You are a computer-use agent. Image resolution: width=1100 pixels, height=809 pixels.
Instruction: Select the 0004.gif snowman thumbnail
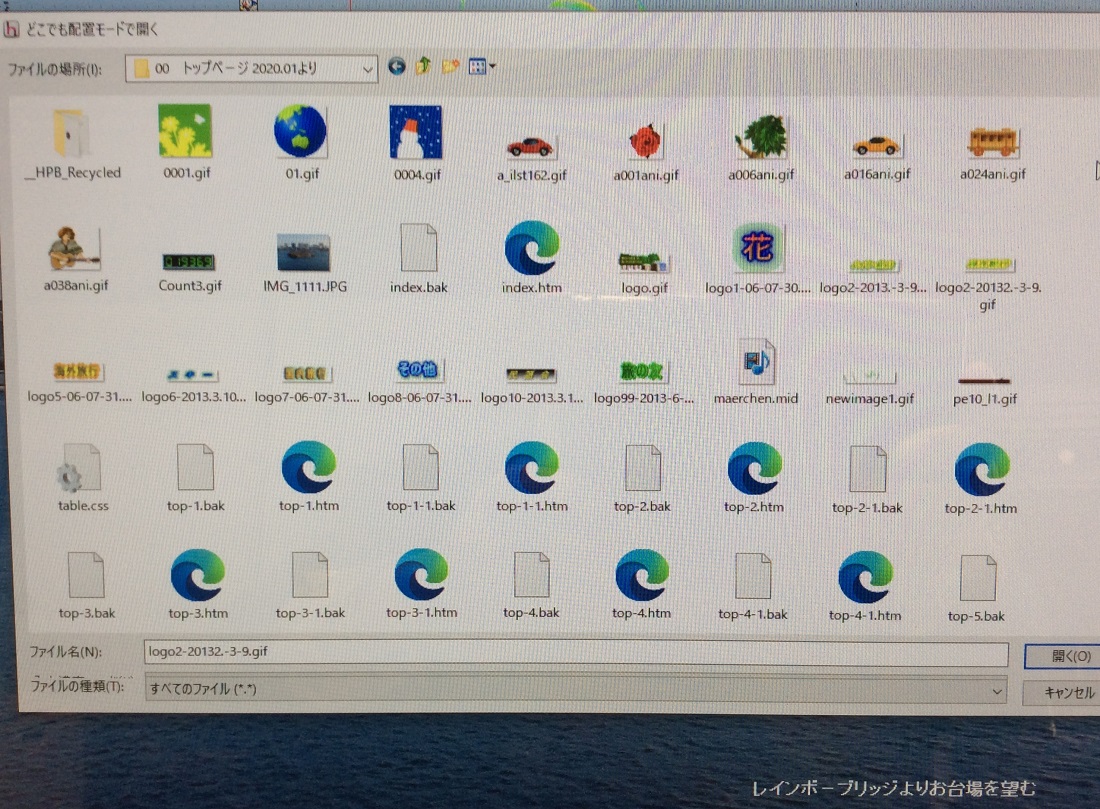pyautogui.click(x=415, y=132)
